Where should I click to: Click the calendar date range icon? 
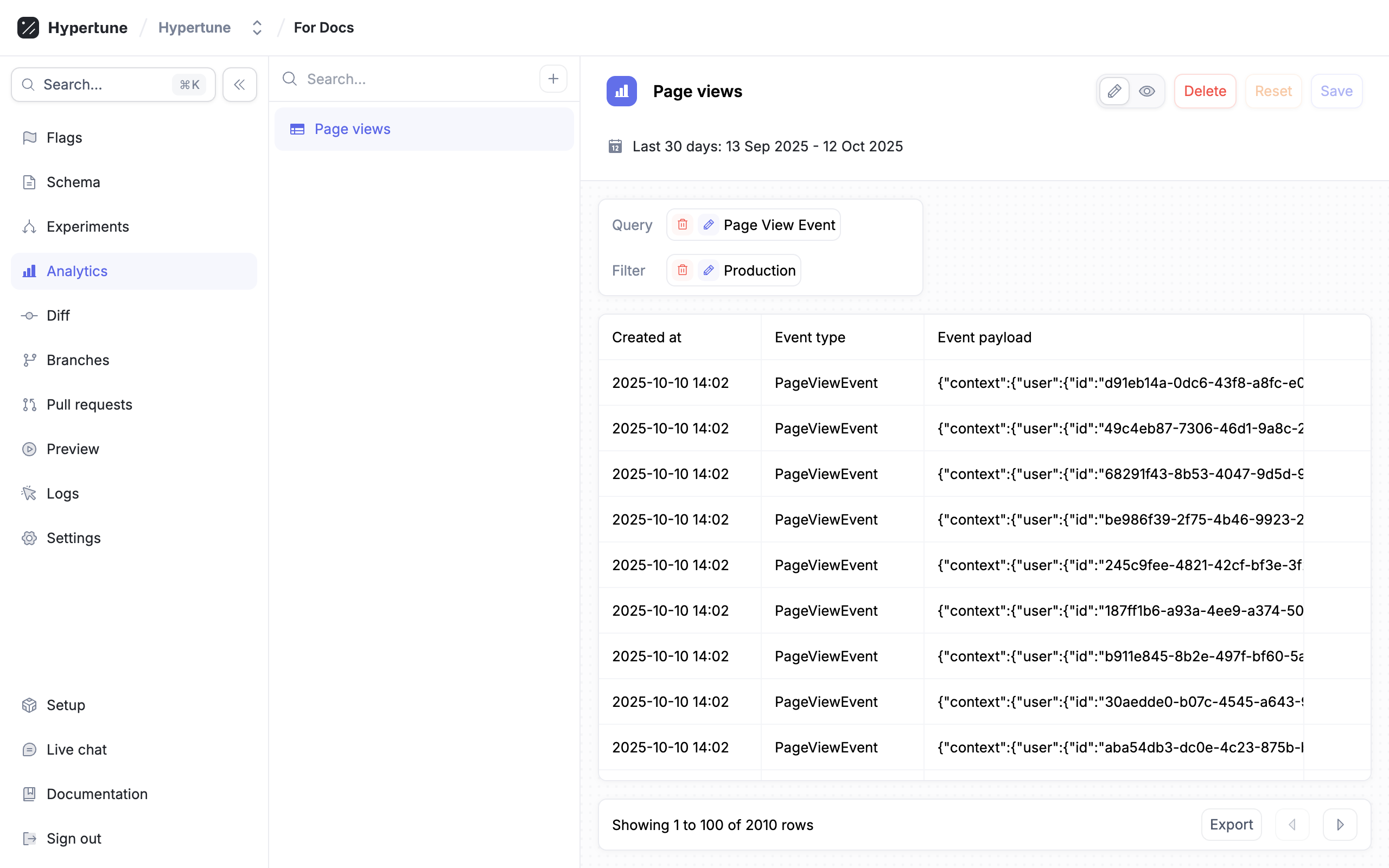pos(615,146)
